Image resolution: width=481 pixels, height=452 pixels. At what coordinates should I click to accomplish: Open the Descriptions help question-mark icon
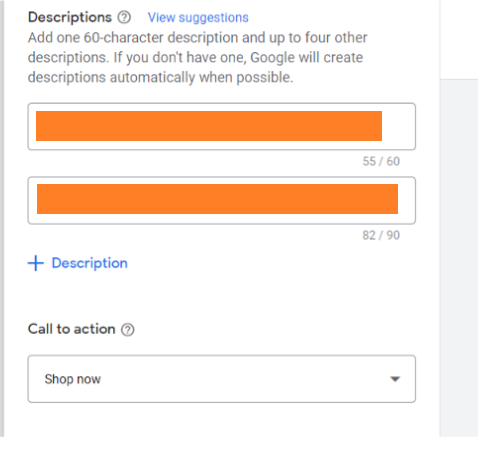click(x=124, y=17)
